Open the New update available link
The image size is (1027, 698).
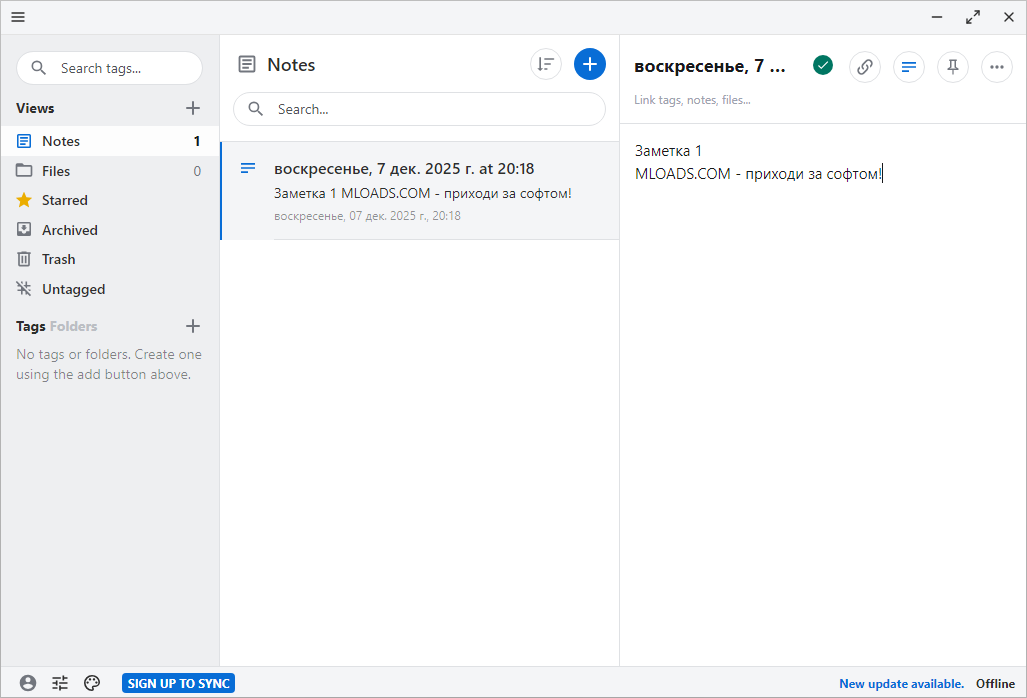(x=899, y=683)
